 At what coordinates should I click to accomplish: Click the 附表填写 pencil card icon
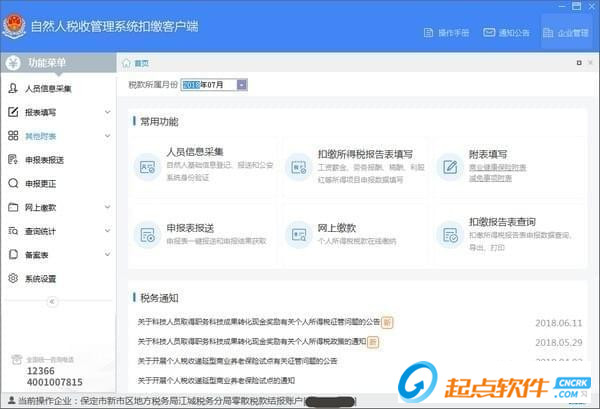pyautogui.click(x=450, y=167)
